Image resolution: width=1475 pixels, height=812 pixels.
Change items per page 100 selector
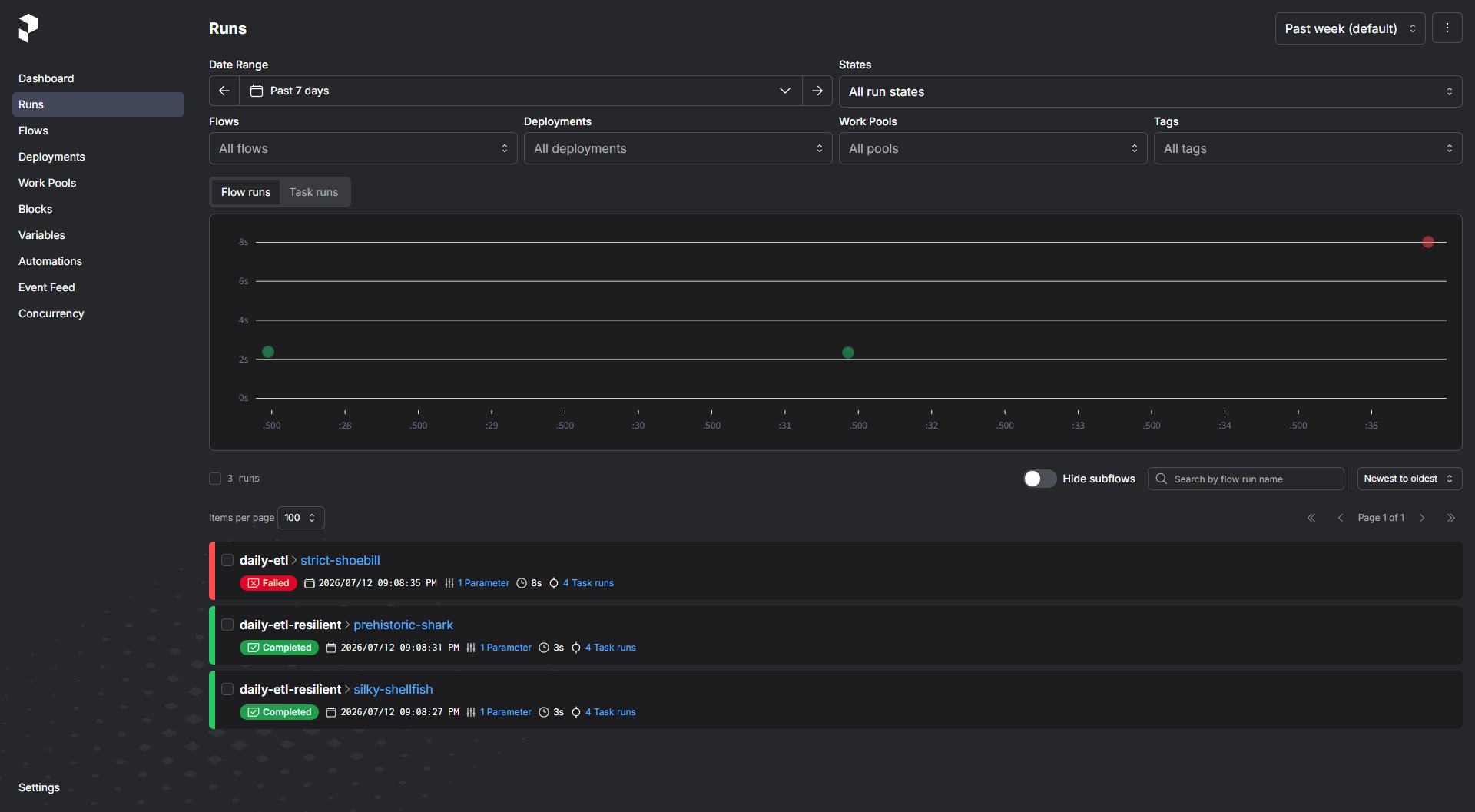[300, 518]
